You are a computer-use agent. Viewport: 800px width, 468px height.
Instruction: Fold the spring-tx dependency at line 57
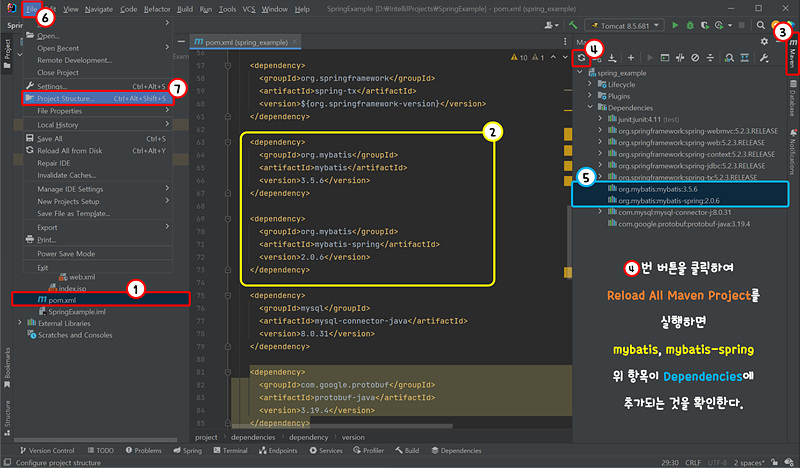(x=228, y=66)
